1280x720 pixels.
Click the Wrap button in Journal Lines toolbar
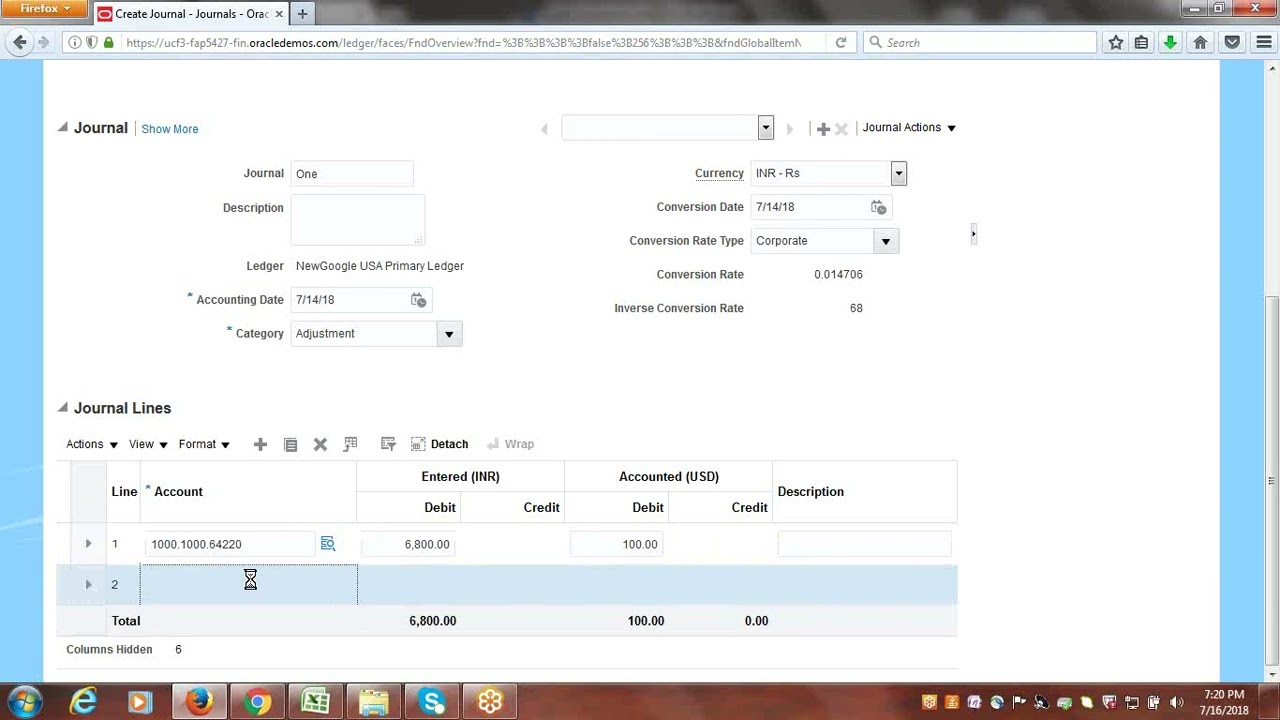click(510, 444)
